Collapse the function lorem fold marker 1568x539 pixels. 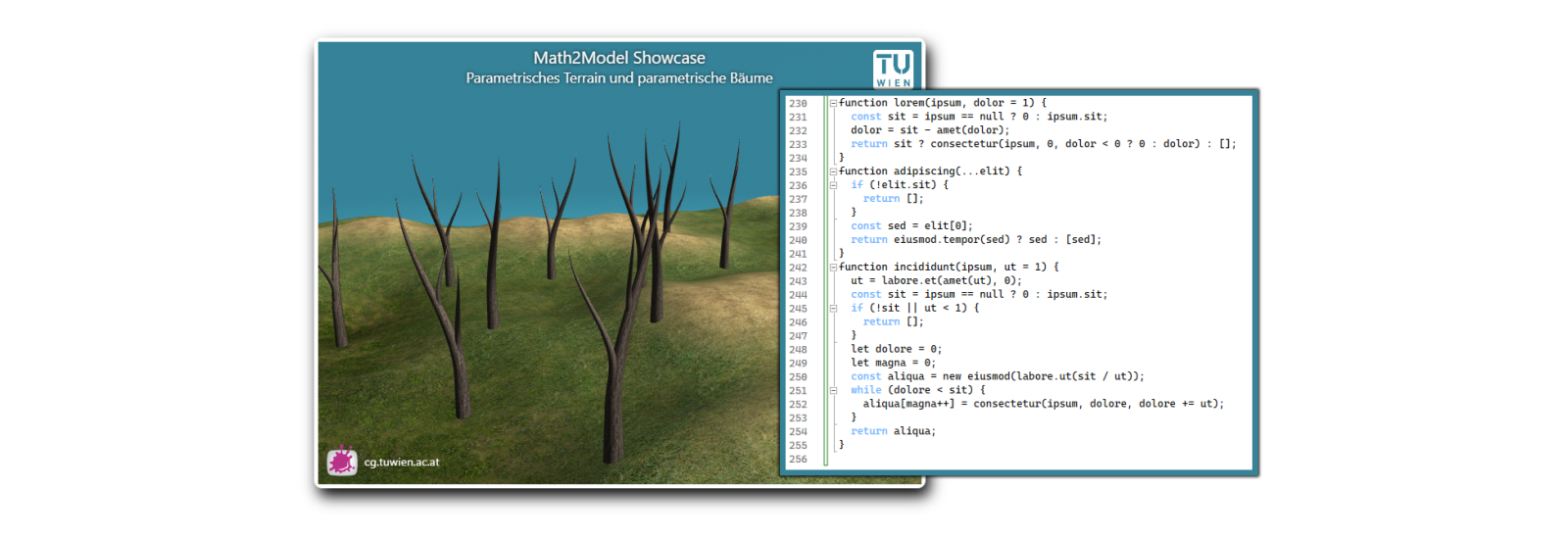(x=833, y=103)
